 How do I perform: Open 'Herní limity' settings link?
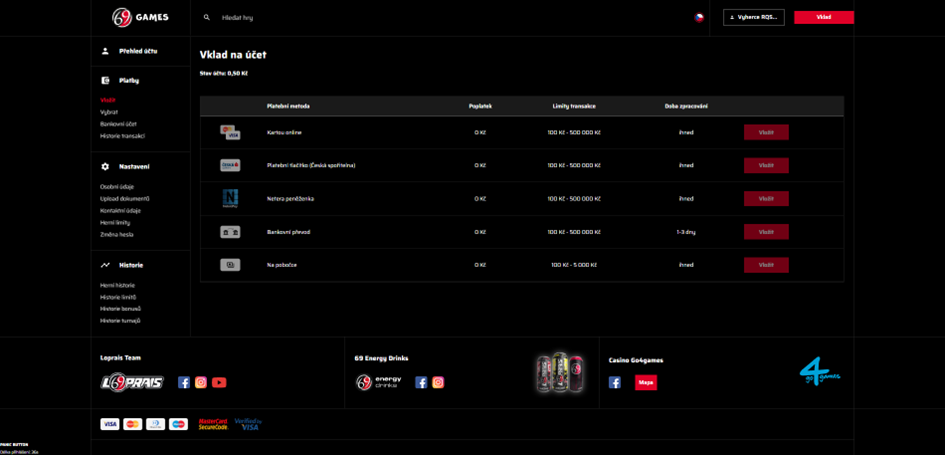115,223
